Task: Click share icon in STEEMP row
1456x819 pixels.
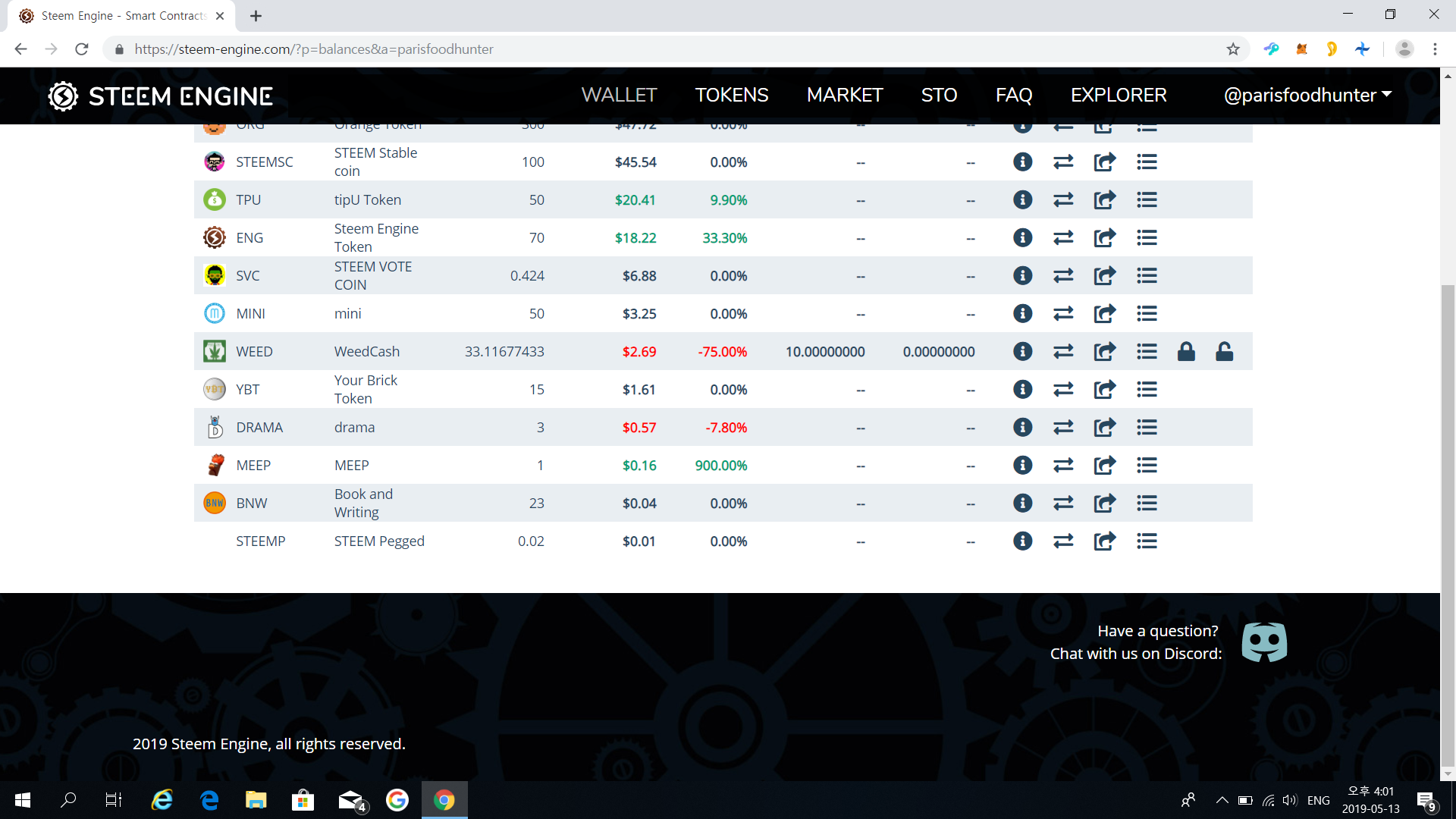Action: point(1105,541)
